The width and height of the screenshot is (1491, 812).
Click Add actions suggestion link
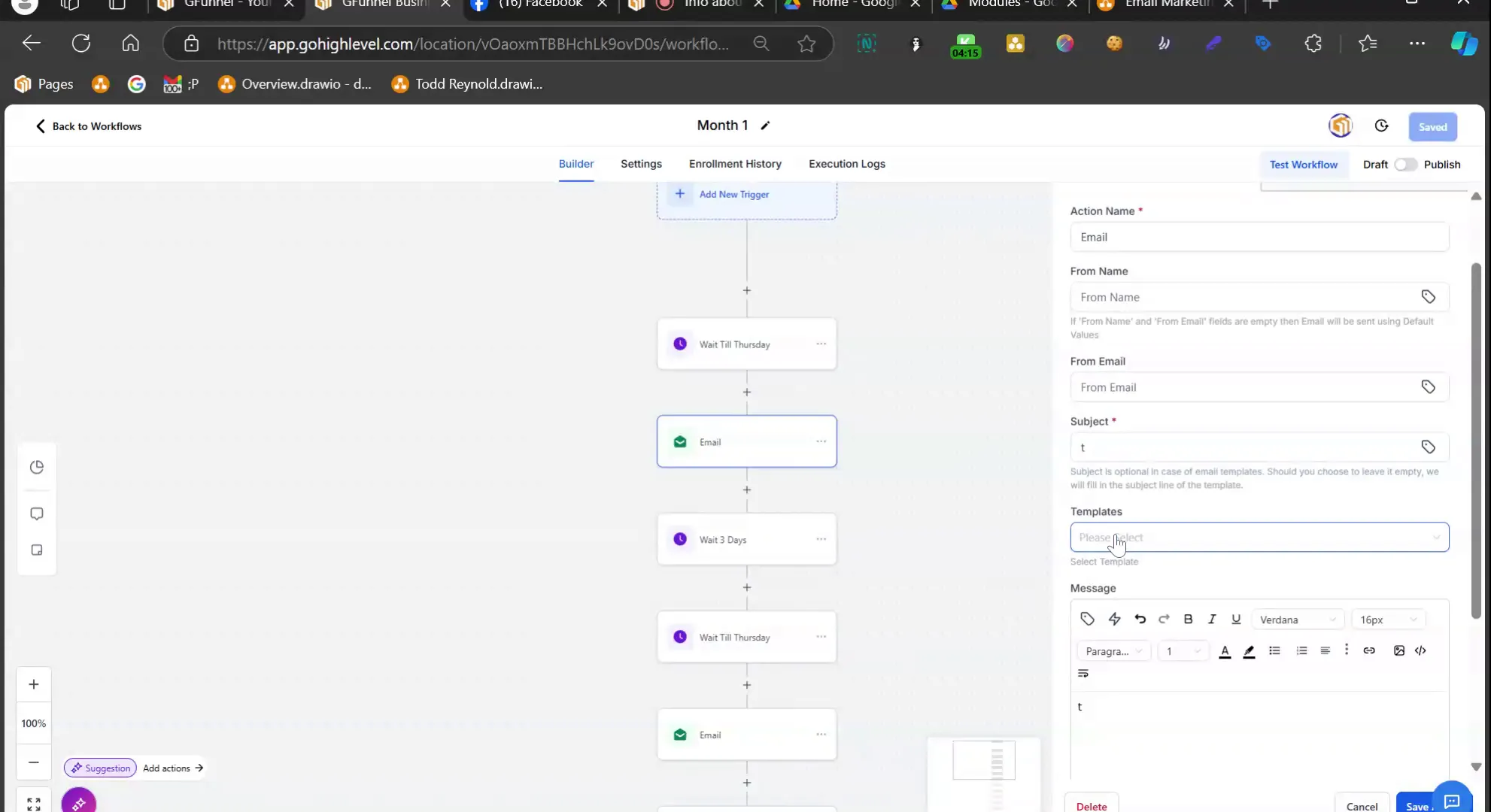pos(173,768)
